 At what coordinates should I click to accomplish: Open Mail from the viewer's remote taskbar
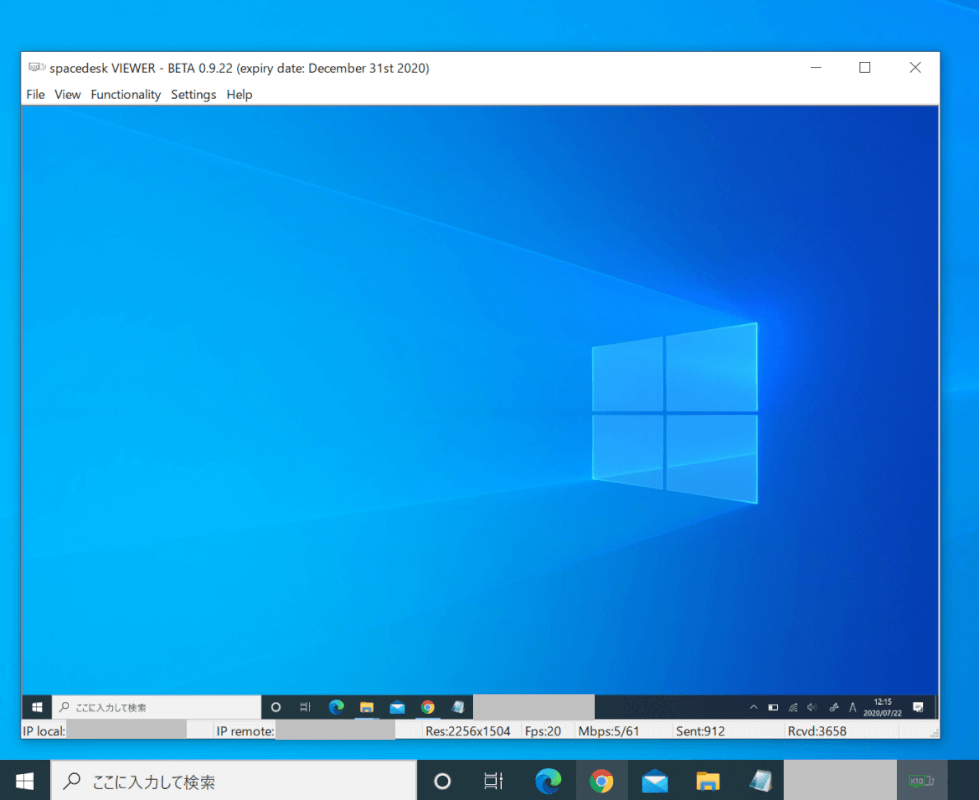tap(397, 707)
